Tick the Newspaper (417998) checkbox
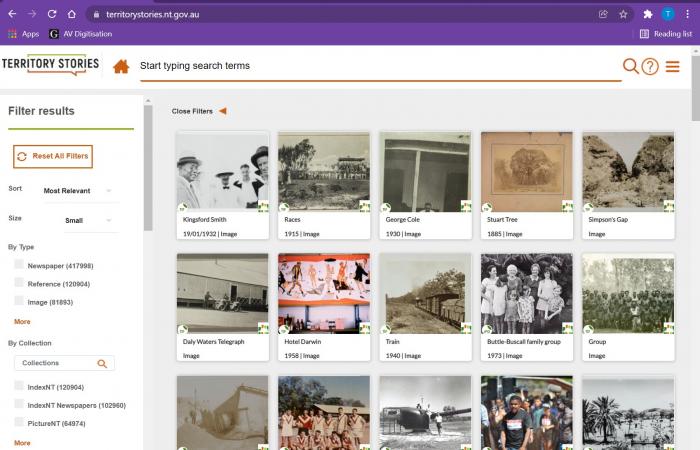 click(x=19, y=264)
